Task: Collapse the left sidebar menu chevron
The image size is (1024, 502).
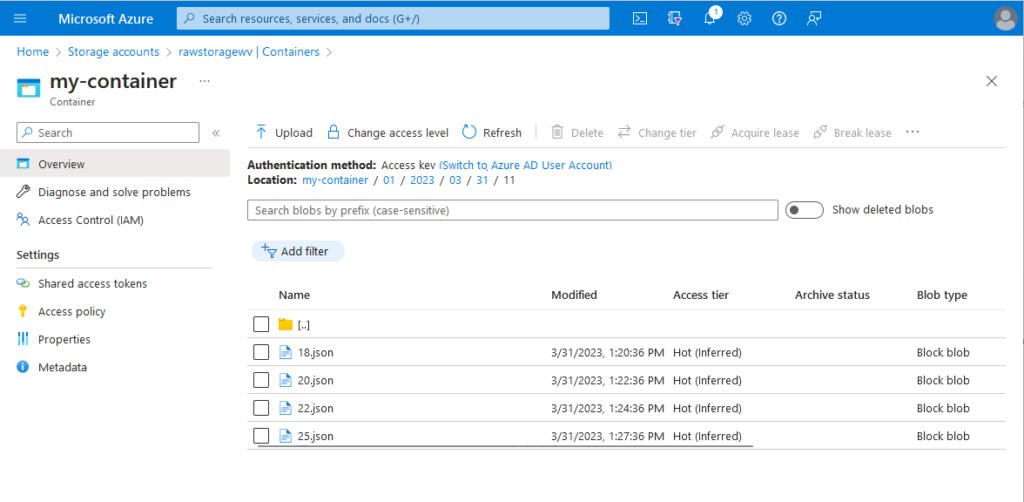Action: pos(216,133)
